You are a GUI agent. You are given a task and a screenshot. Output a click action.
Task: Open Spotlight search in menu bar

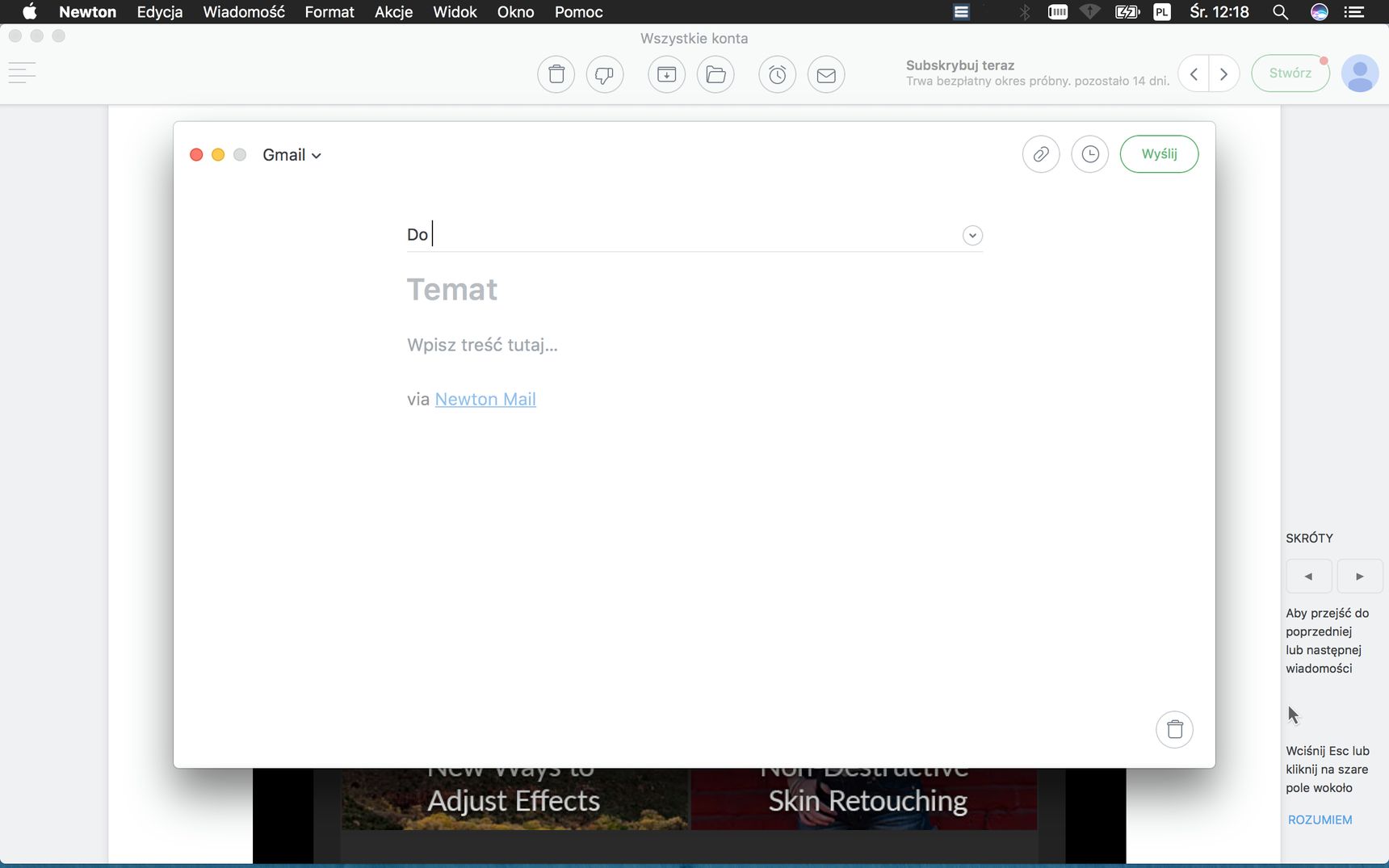click(x=1280, y=11)
